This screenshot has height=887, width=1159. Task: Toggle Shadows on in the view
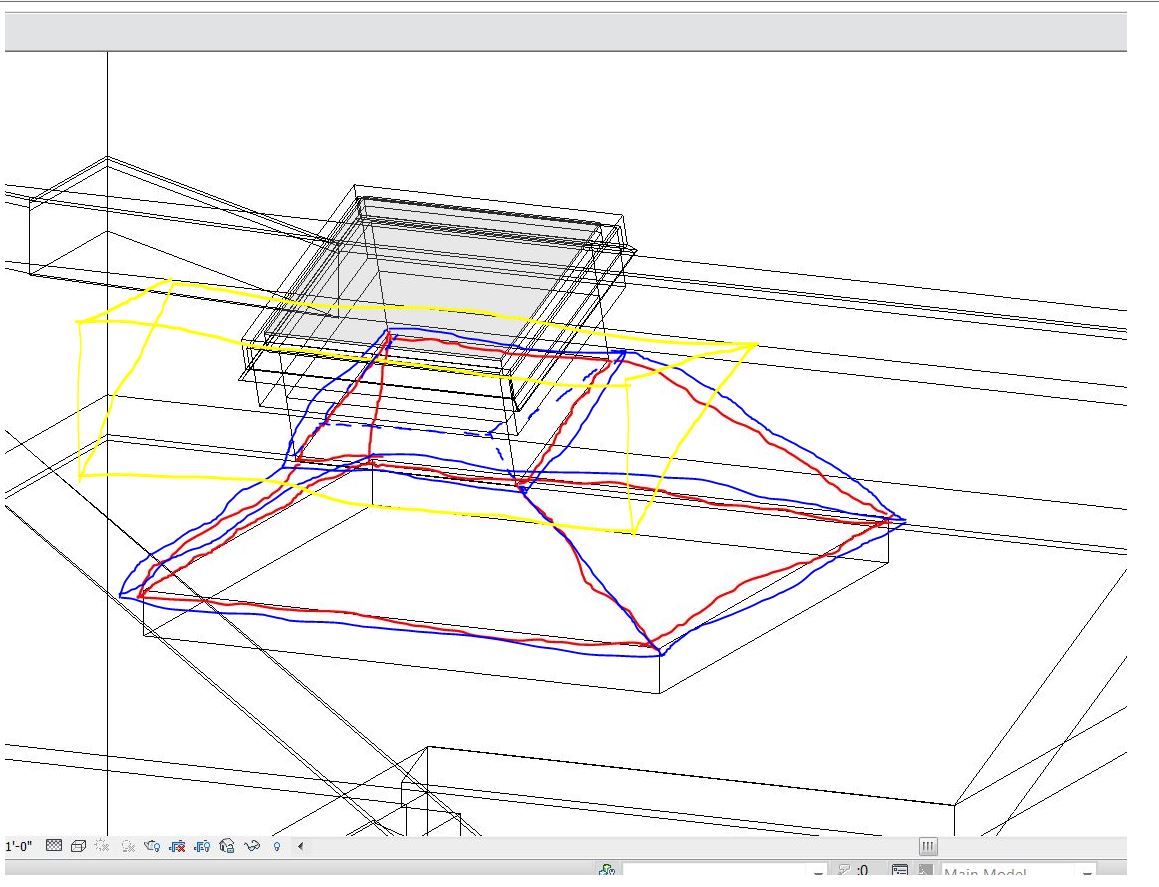[x=127, y=846]
